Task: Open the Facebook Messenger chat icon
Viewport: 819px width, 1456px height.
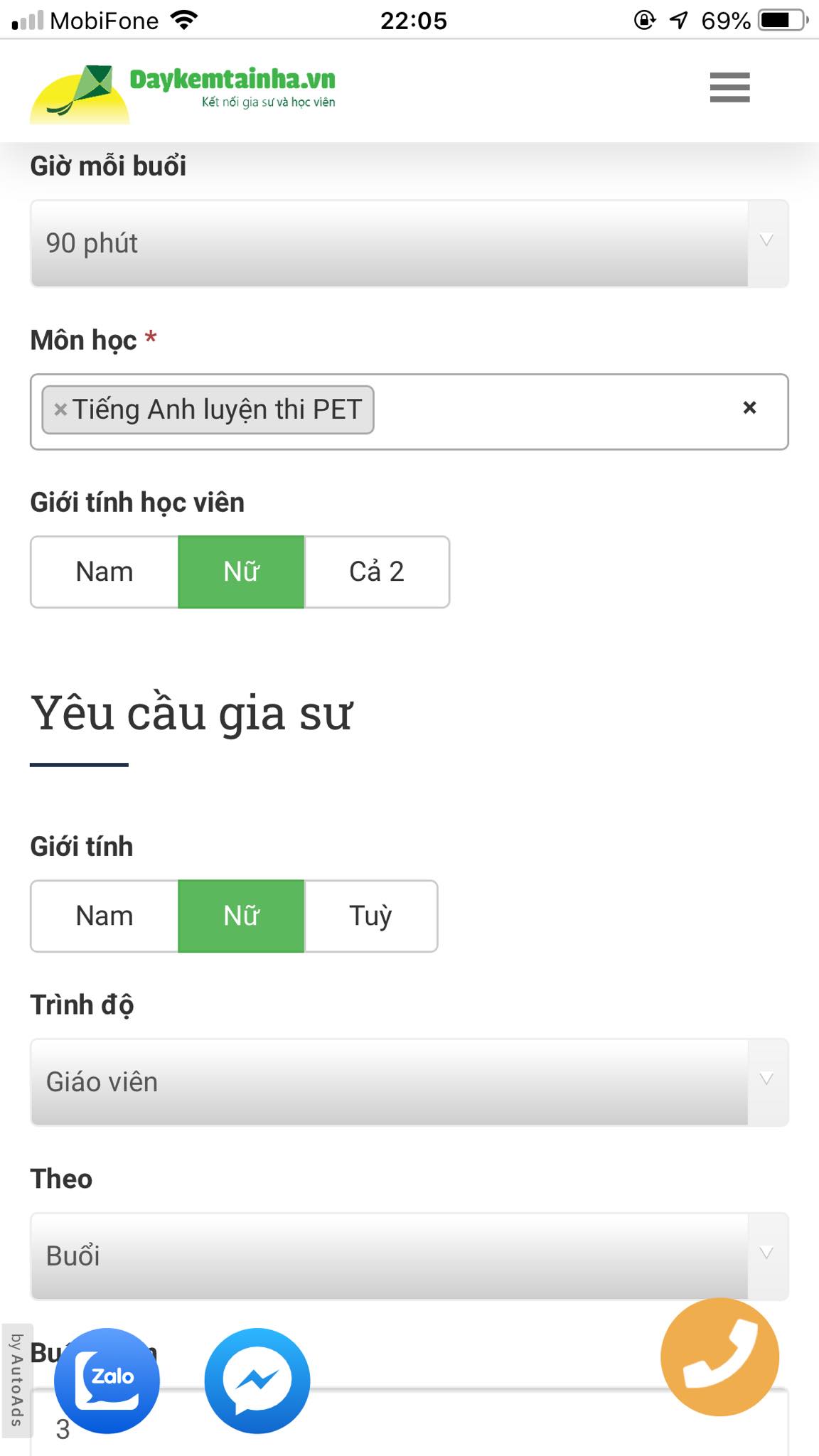Action: (x=257, y=1379)
